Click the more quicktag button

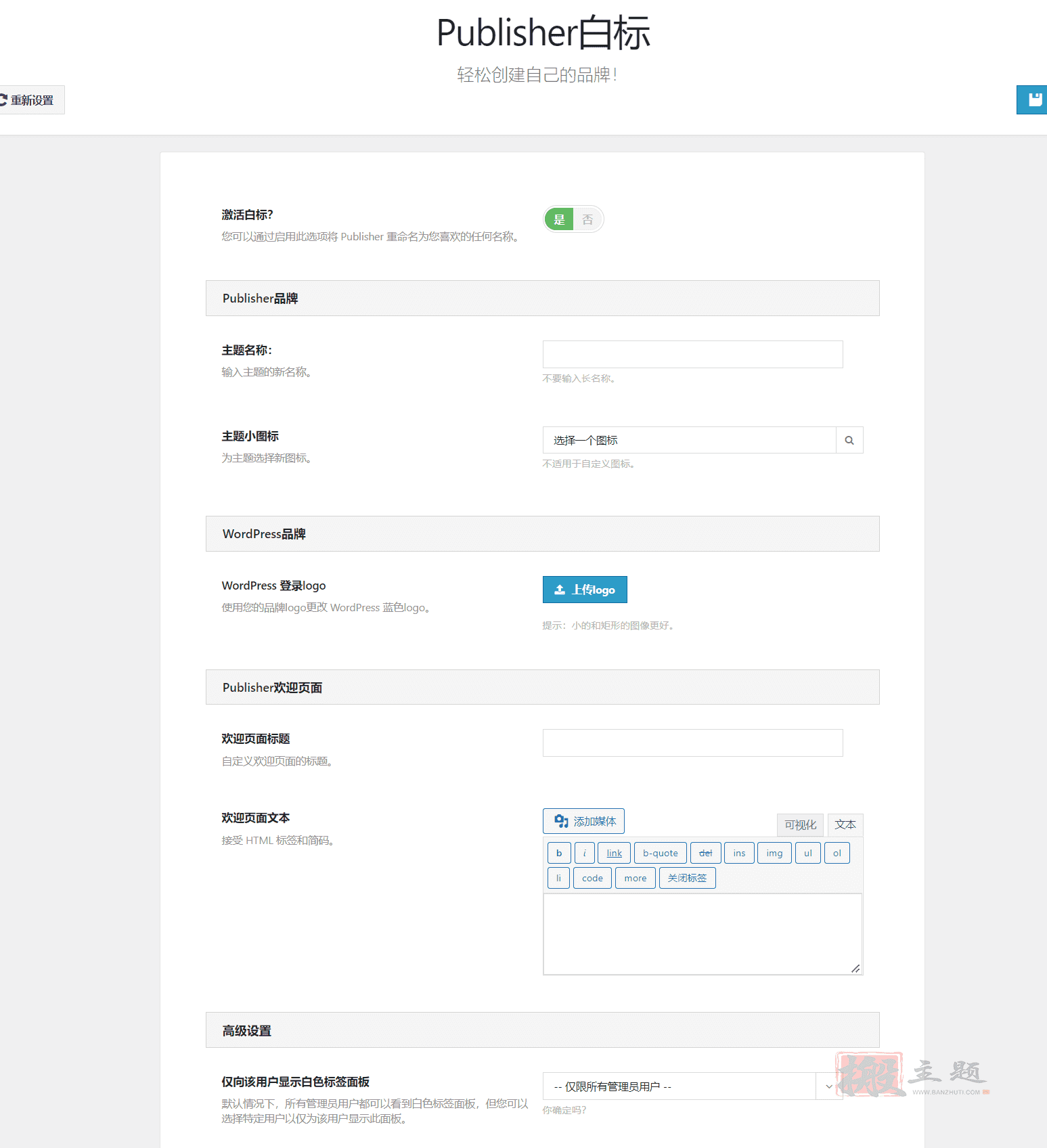(636, 878)
